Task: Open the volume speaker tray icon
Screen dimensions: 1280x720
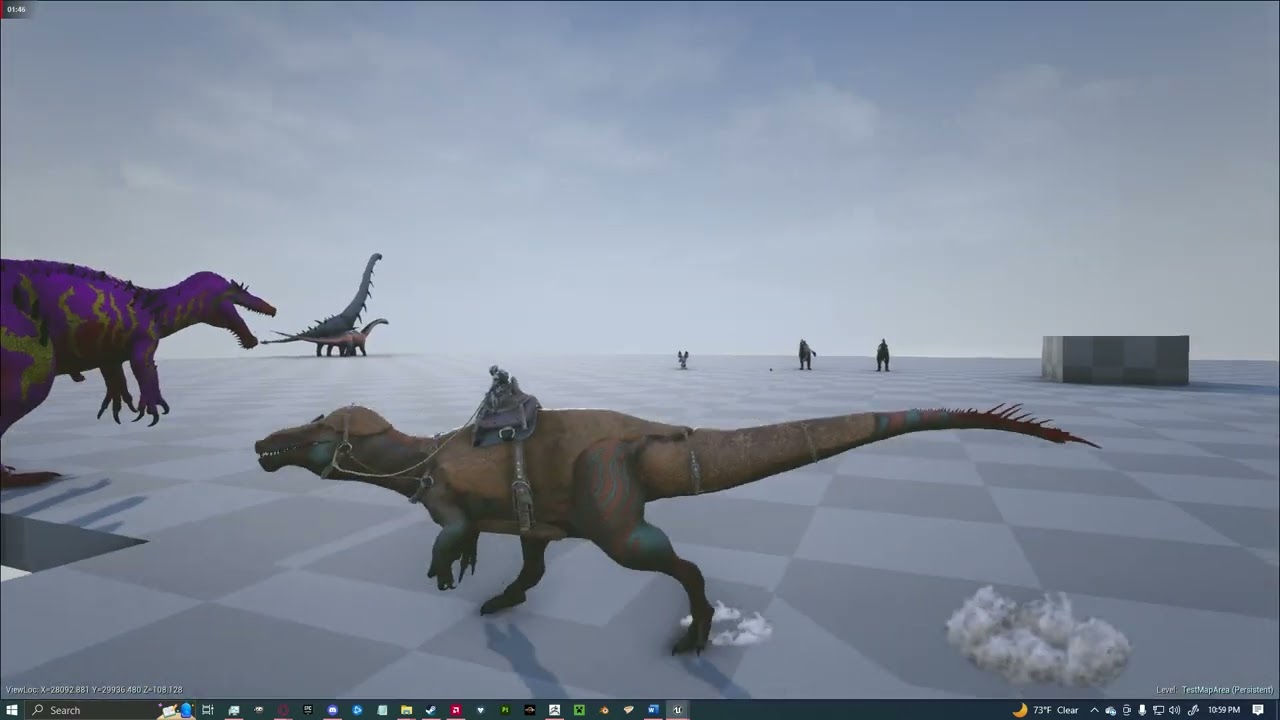Action: click(x=1175, y=710)
